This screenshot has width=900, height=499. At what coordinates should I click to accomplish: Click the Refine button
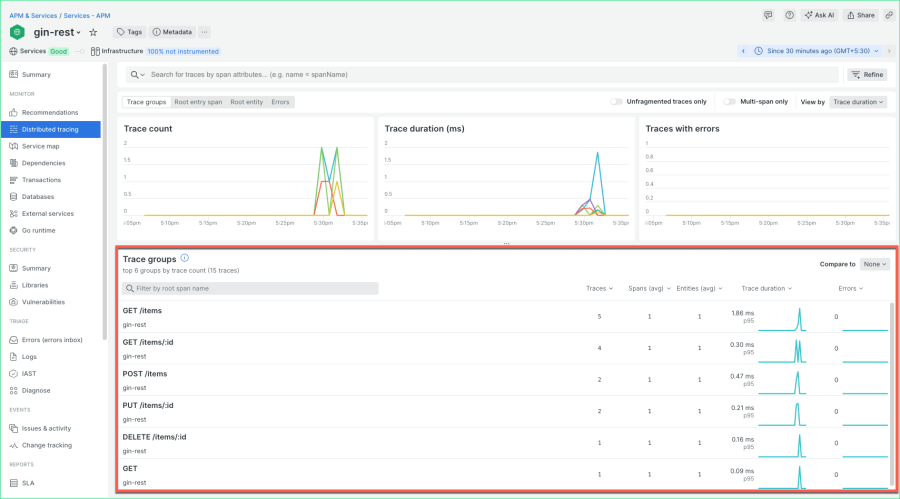pyautogui.click(x=866, y=75)
